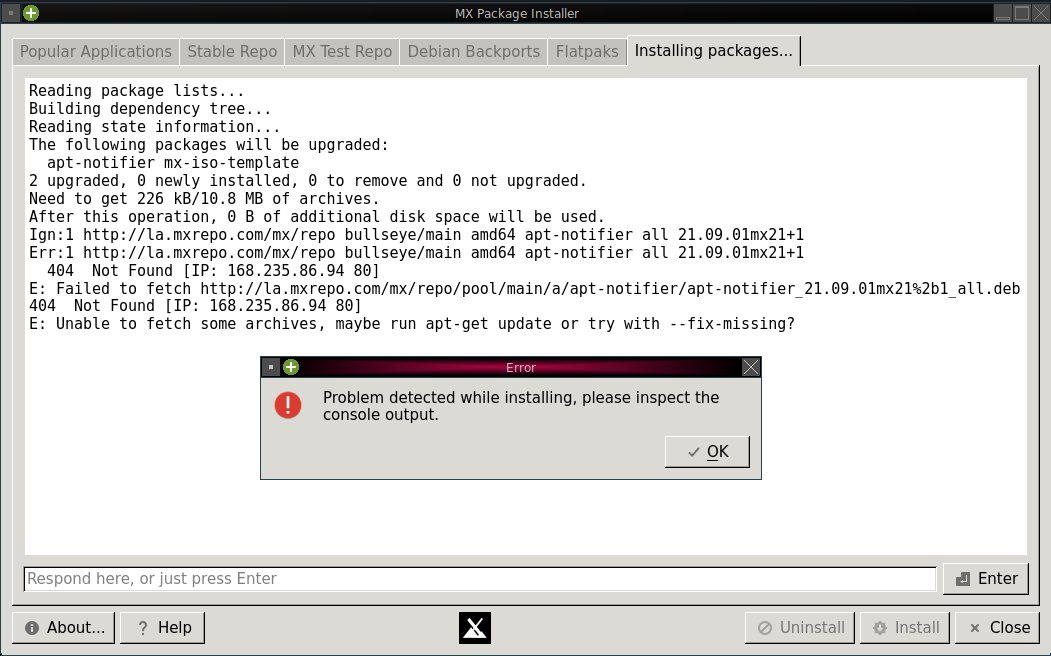Click '2 upgraded, 0 newly installed' line
The height and width of the screenshot is (656, 1051).
tap(308, 181)
